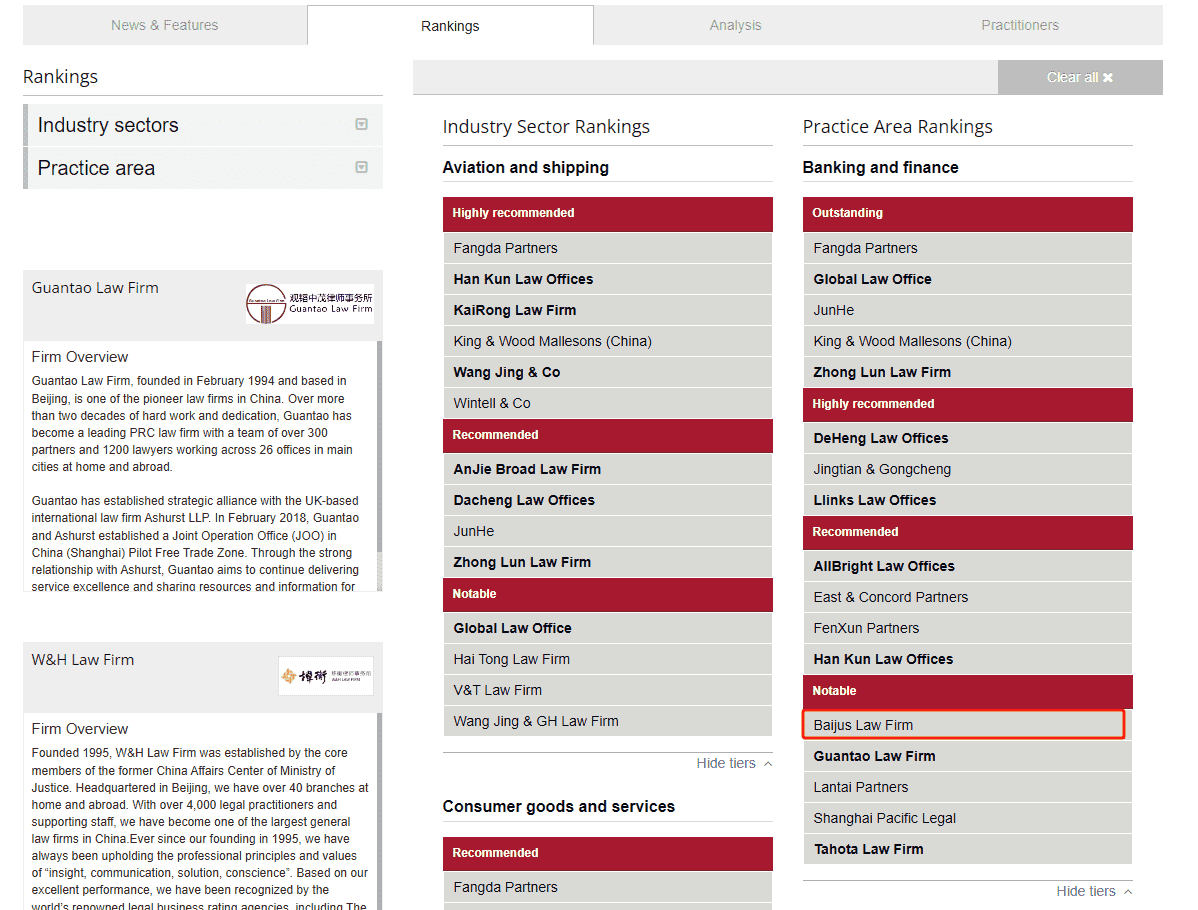Open the News & Features tab
This screenshot has width=1198, height=910.
[x=165, y=25]
